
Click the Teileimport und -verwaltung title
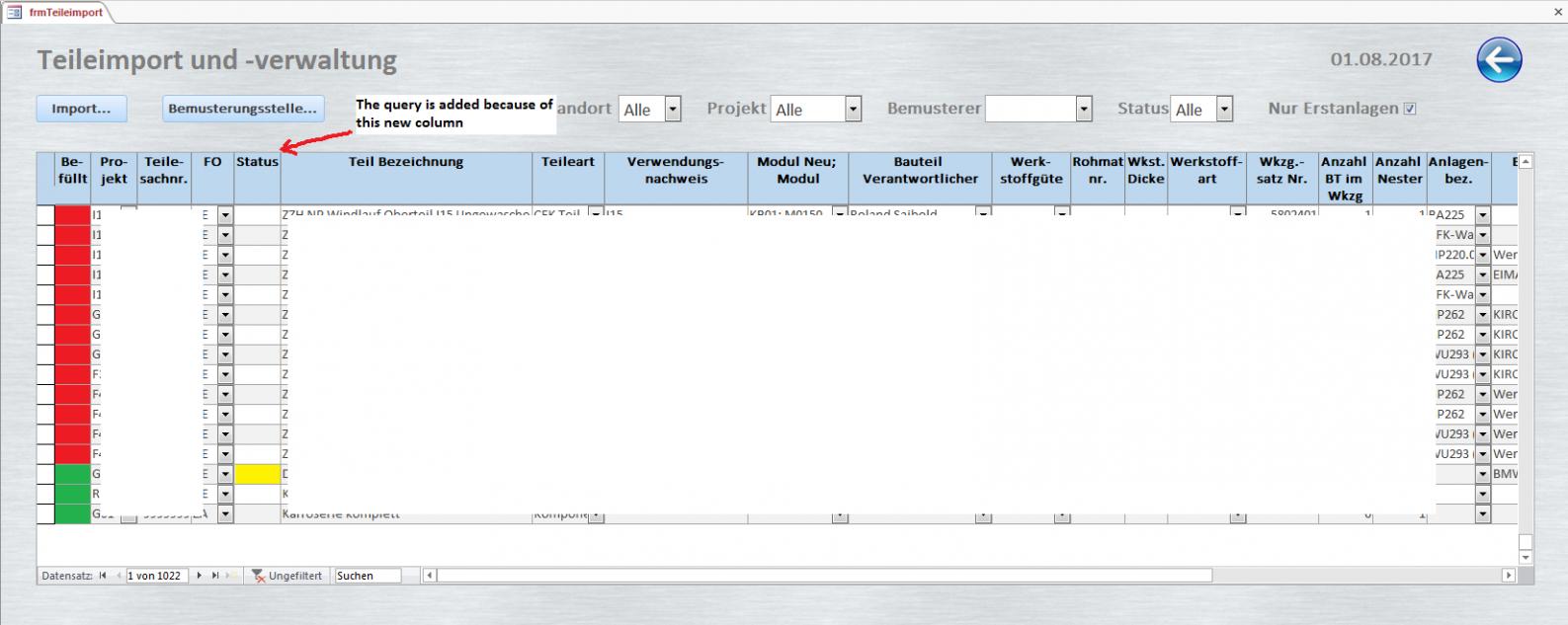click(x=217, y=60)
